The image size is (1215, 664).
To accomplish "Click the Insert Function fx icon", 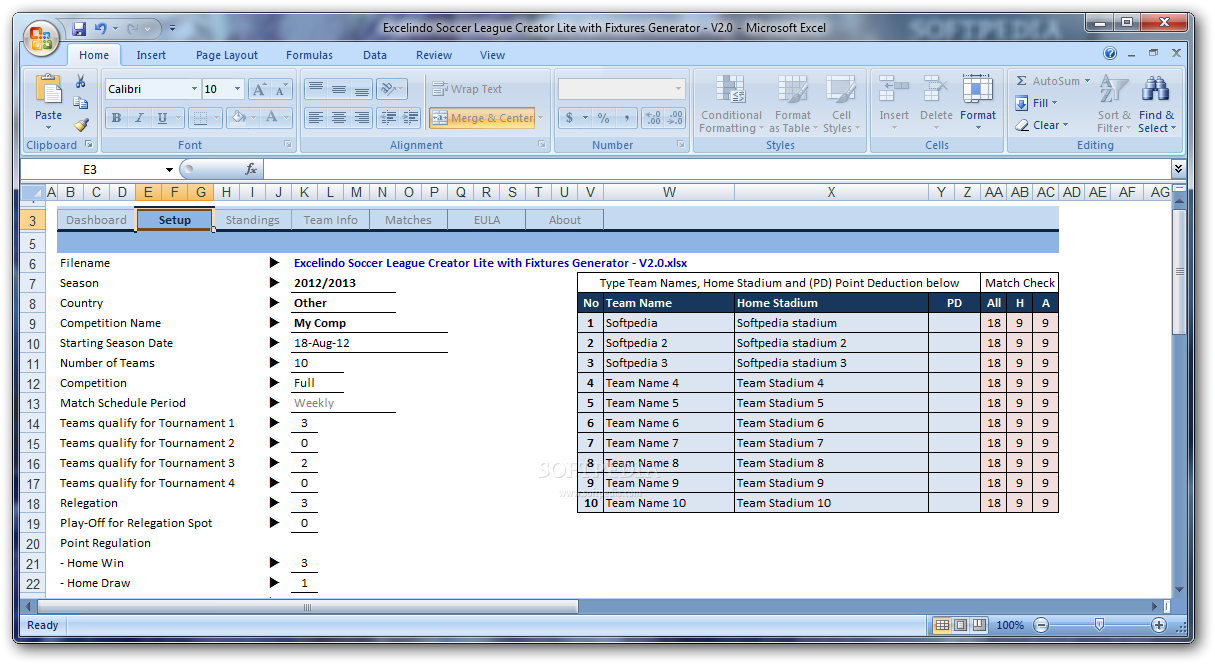I will (251, 170).
